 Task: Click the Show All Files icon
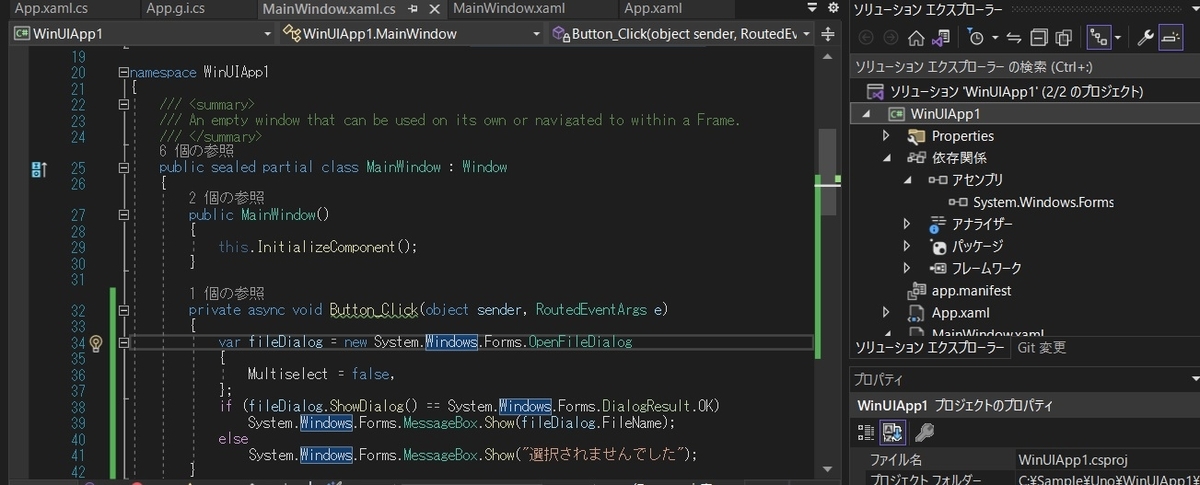(x=1063, y=38)
